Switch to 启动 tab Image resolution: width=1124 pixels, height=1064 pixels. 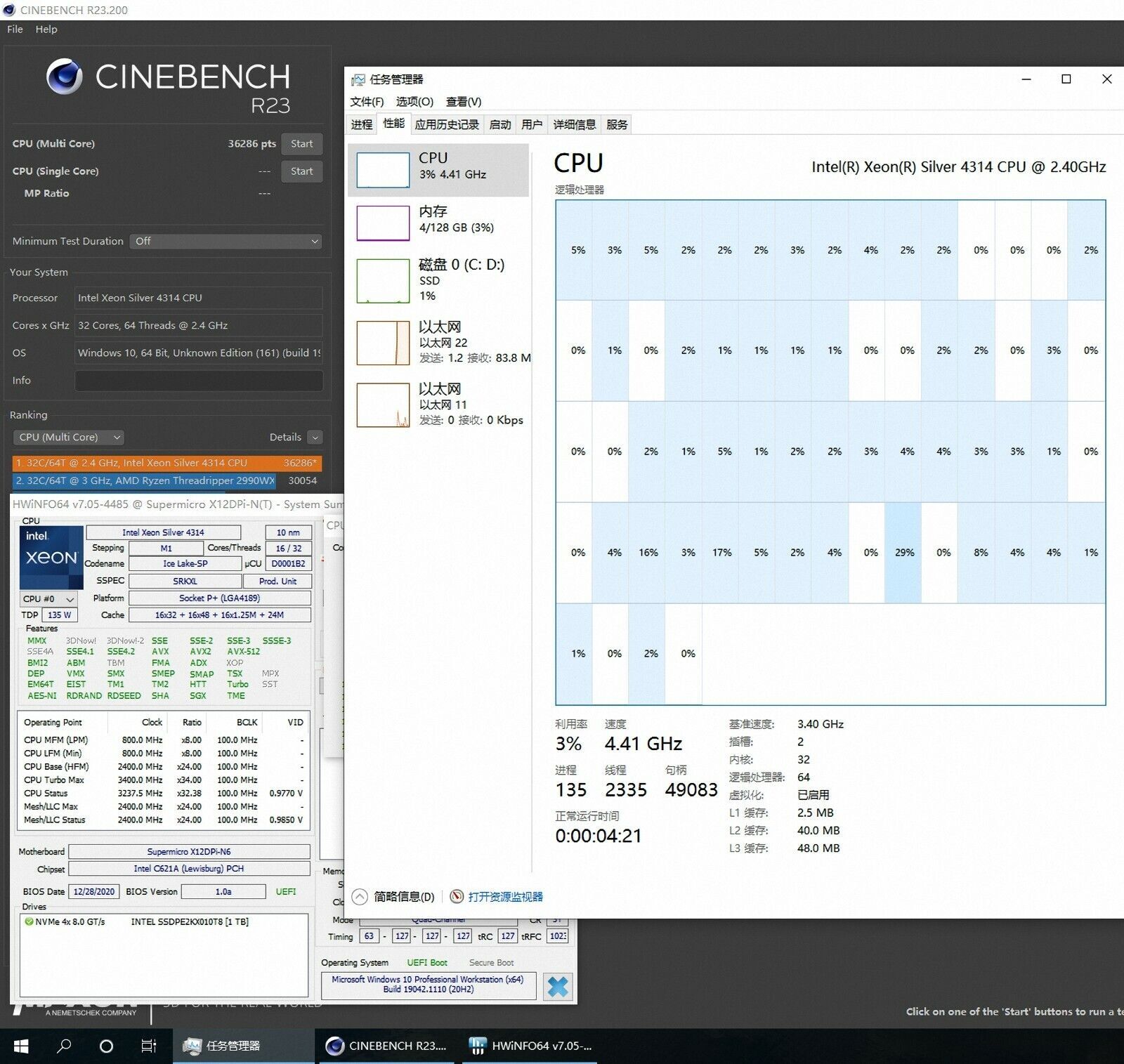[500, 124]
